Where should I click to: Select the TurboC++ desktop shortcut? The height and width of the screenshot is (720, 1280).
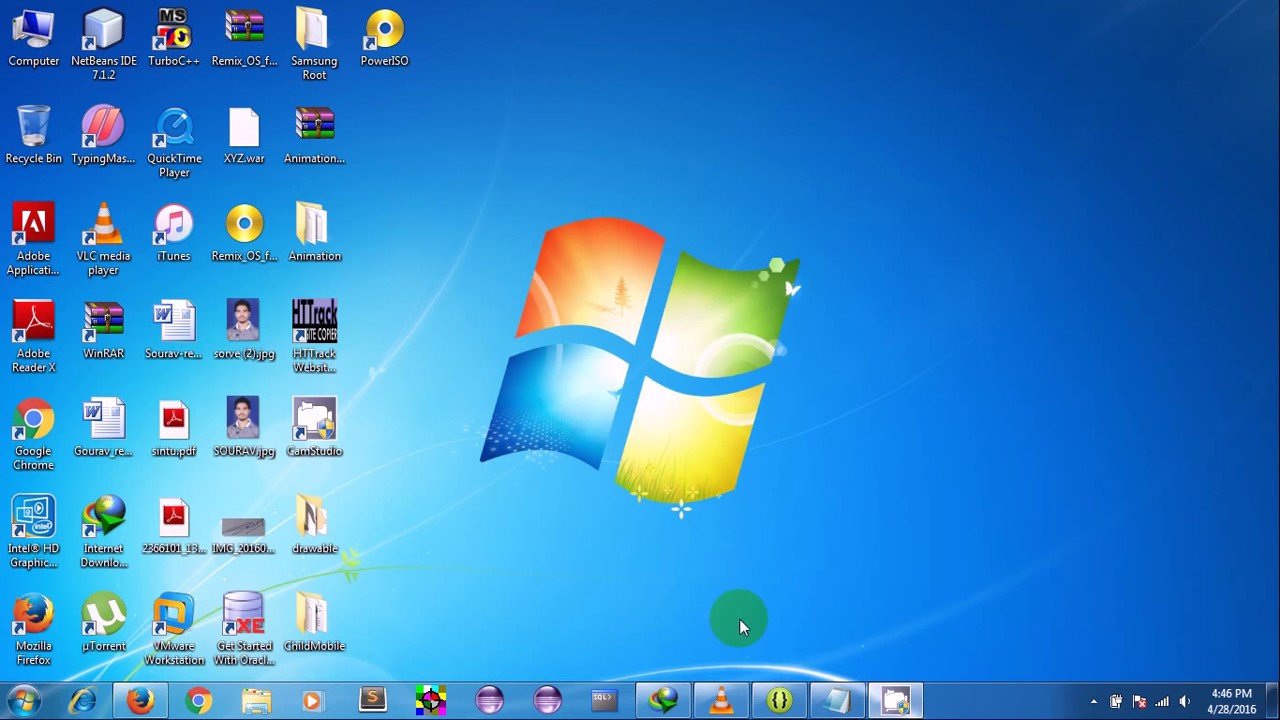(x=173, y=39)
